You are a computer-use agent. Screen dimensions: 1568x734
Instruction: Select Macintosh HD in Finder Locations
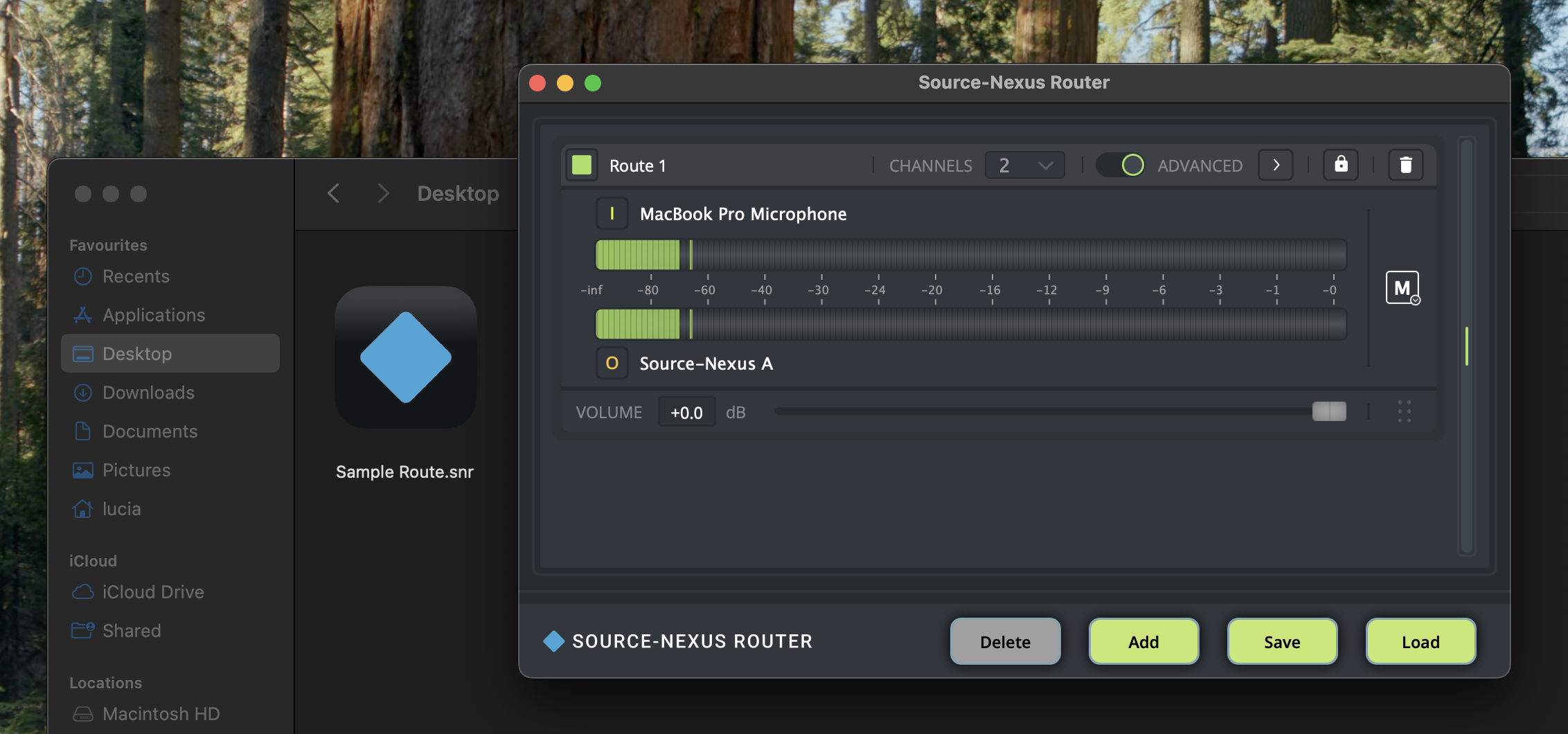coord(170,714)
